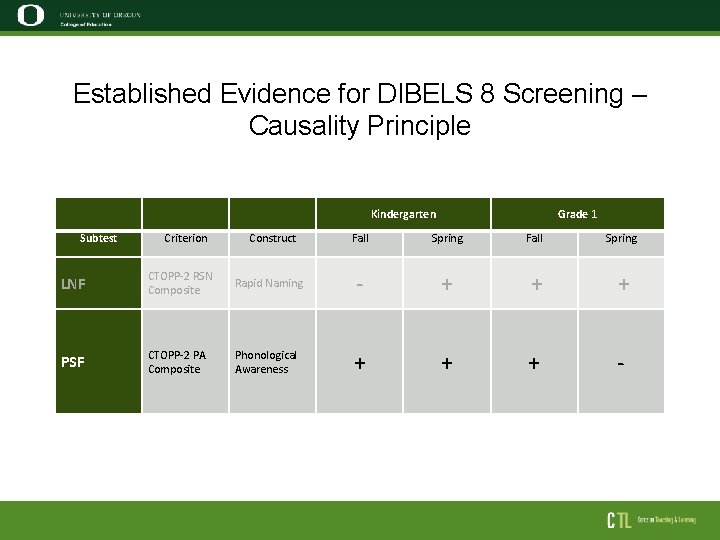Viewport: 720px width, 540px height.
Task: Select the Criterion column header
Action: click(186, 244)
